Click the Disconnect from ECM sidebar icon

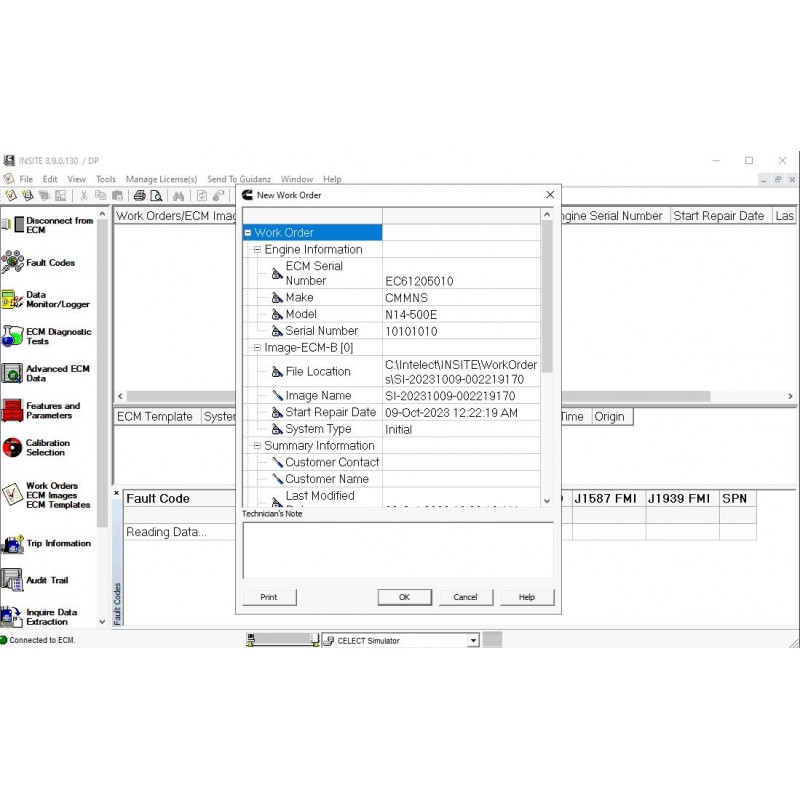(13, 224)
